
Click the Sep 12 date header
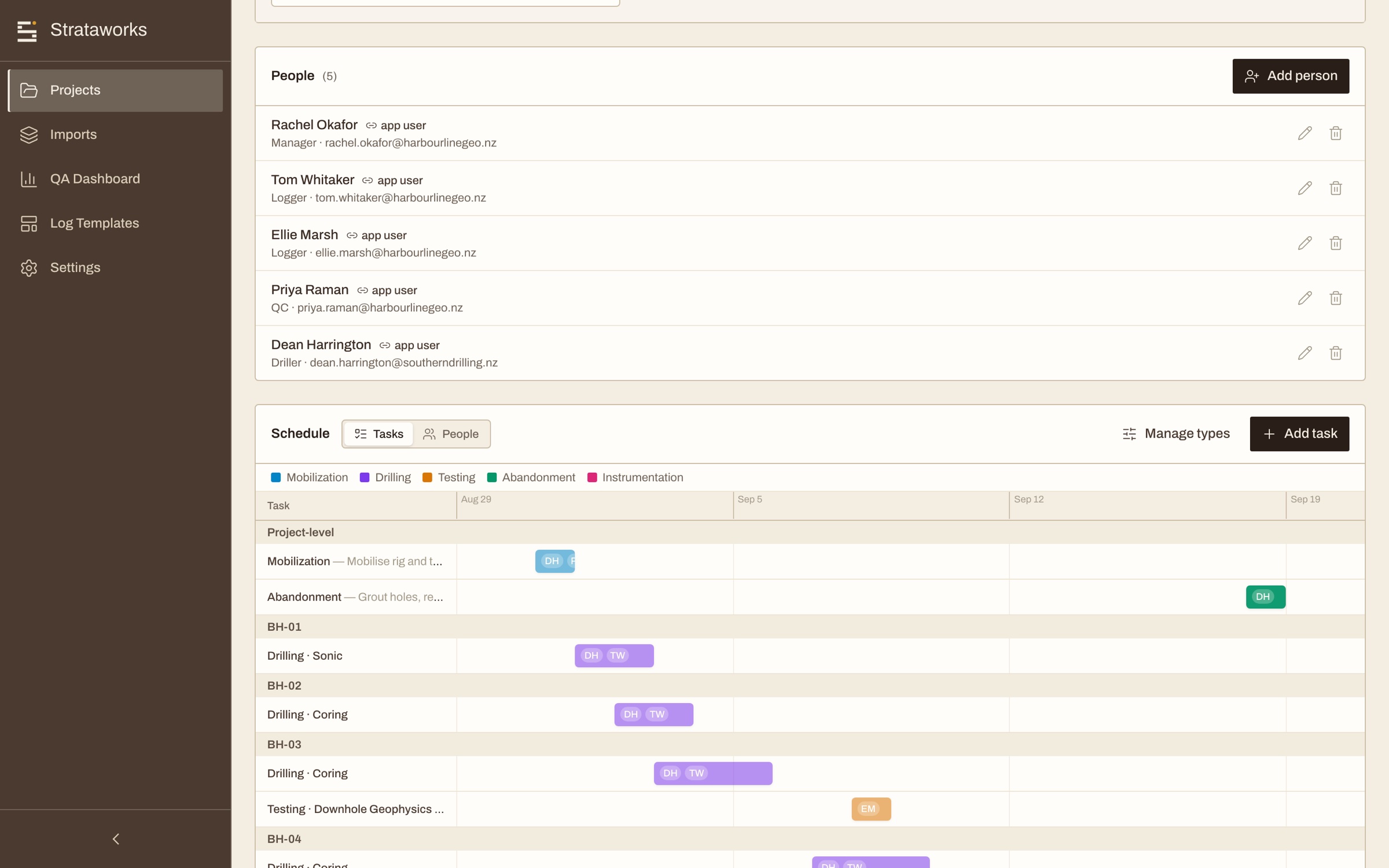(x=1028, y=499)
